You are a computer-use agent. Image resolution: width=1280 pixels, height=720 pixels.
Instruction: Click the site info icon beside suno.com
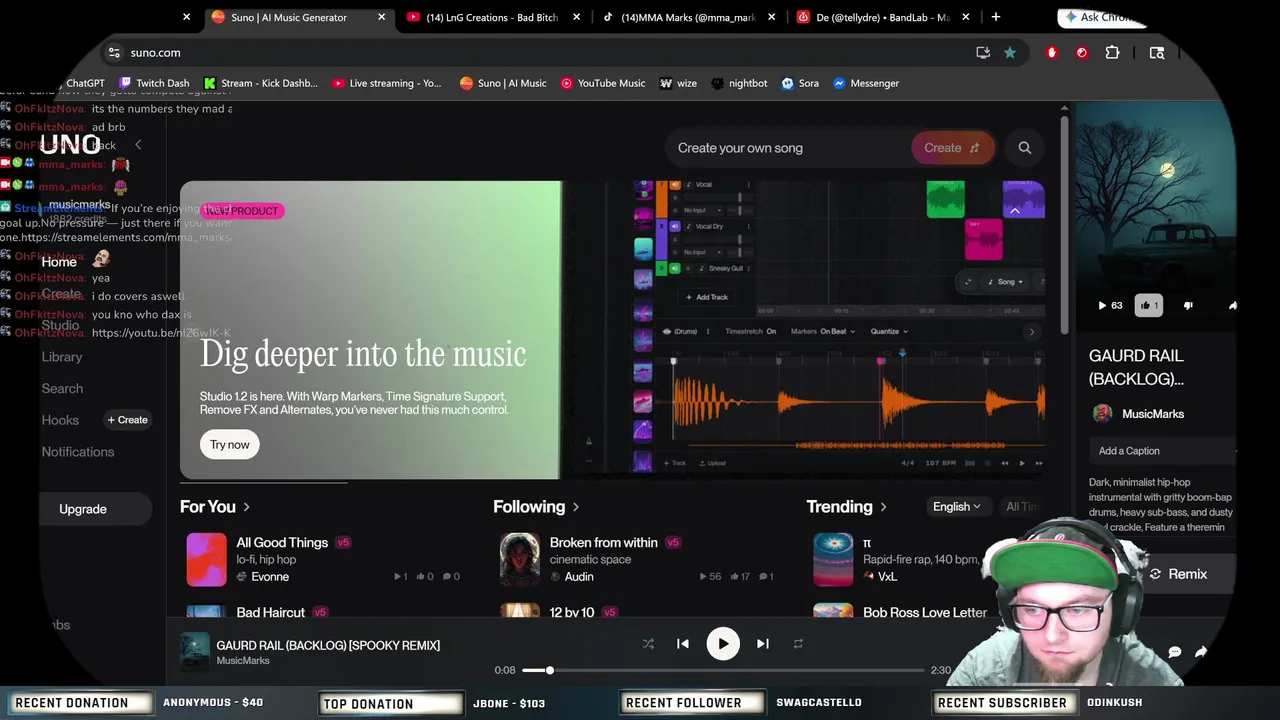[x=114, y=53]
